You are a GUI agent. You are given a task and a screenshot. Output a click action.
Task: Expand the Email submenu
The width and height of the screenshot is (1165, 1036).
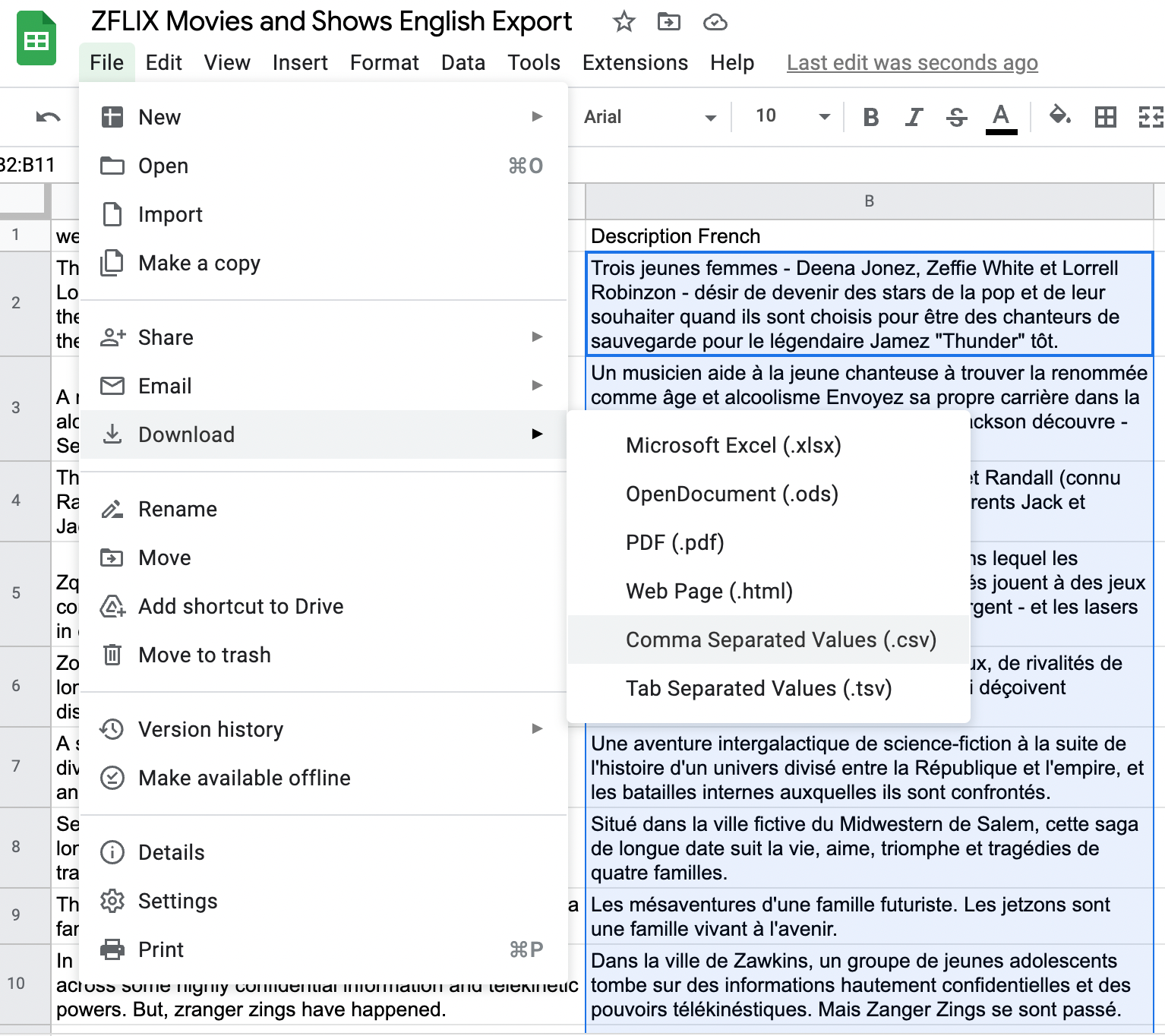point(323,386)
